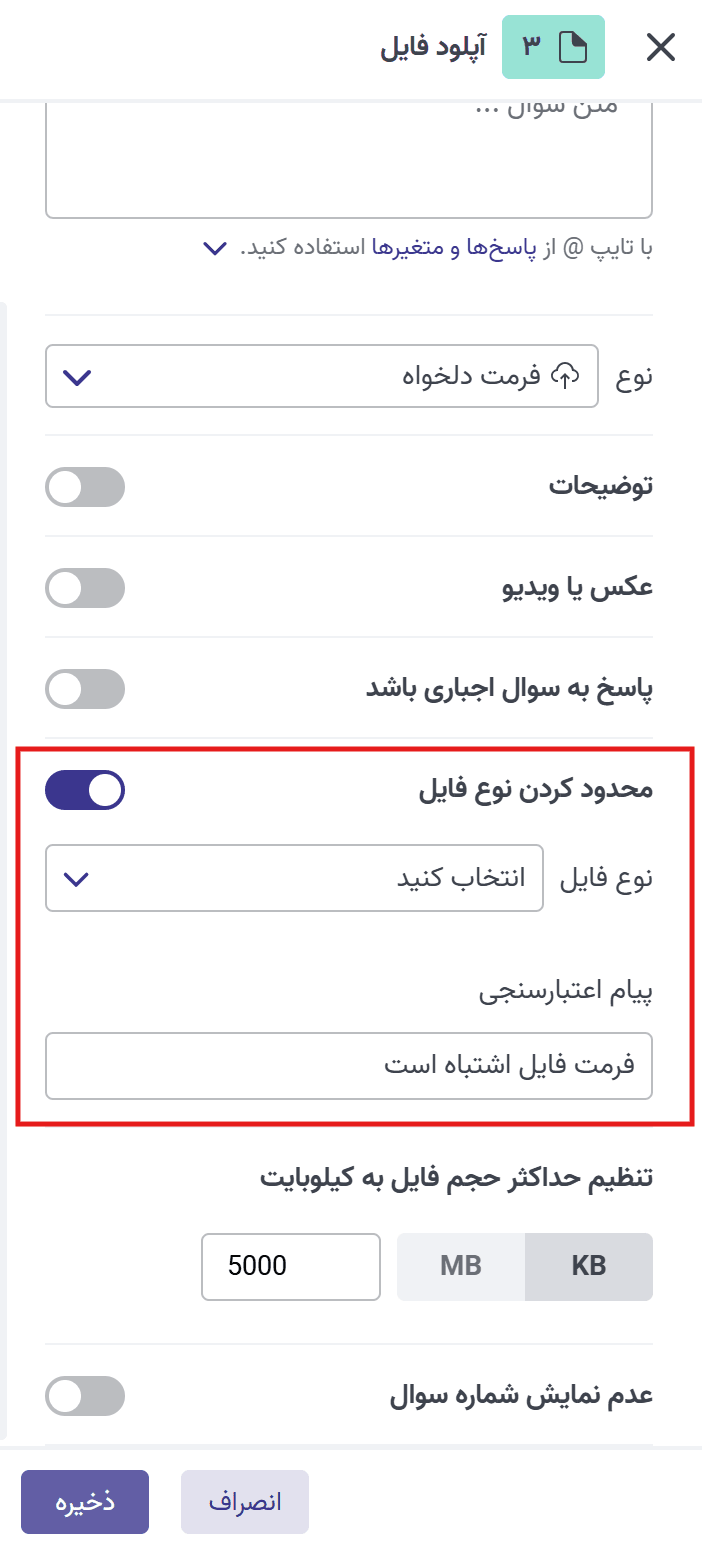702x1547 pixels.
Task: Click the ذخیره save button
Action: [85, 1501]
